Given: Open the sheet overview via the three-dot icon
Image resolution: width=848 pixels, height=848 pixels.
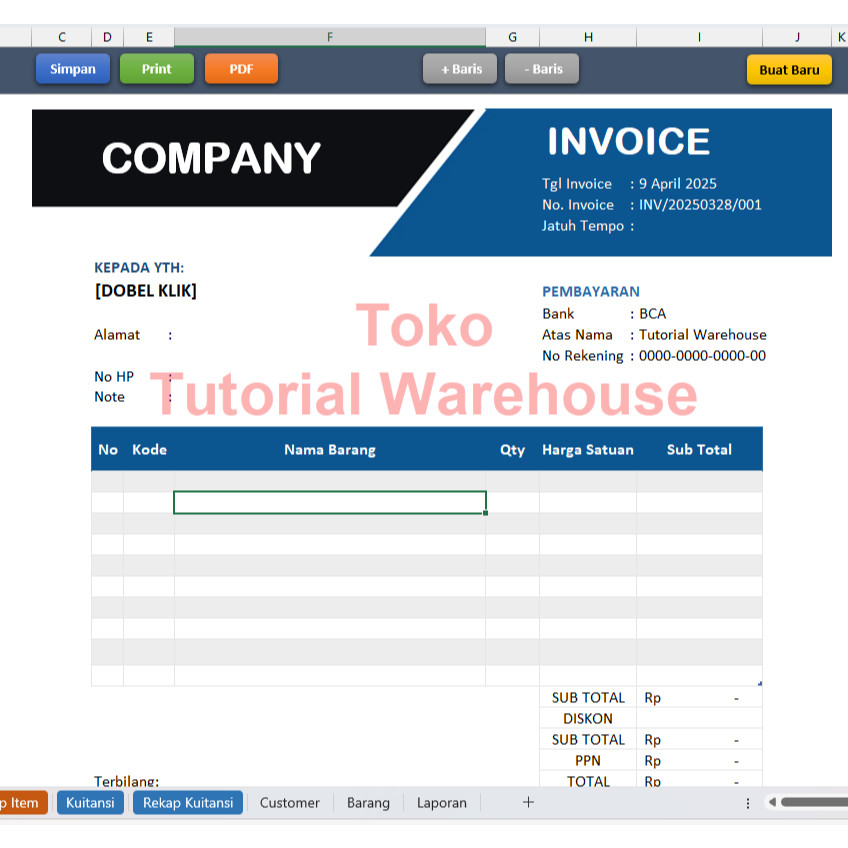Looking at the screenshot, I should [x=747, y=802].
